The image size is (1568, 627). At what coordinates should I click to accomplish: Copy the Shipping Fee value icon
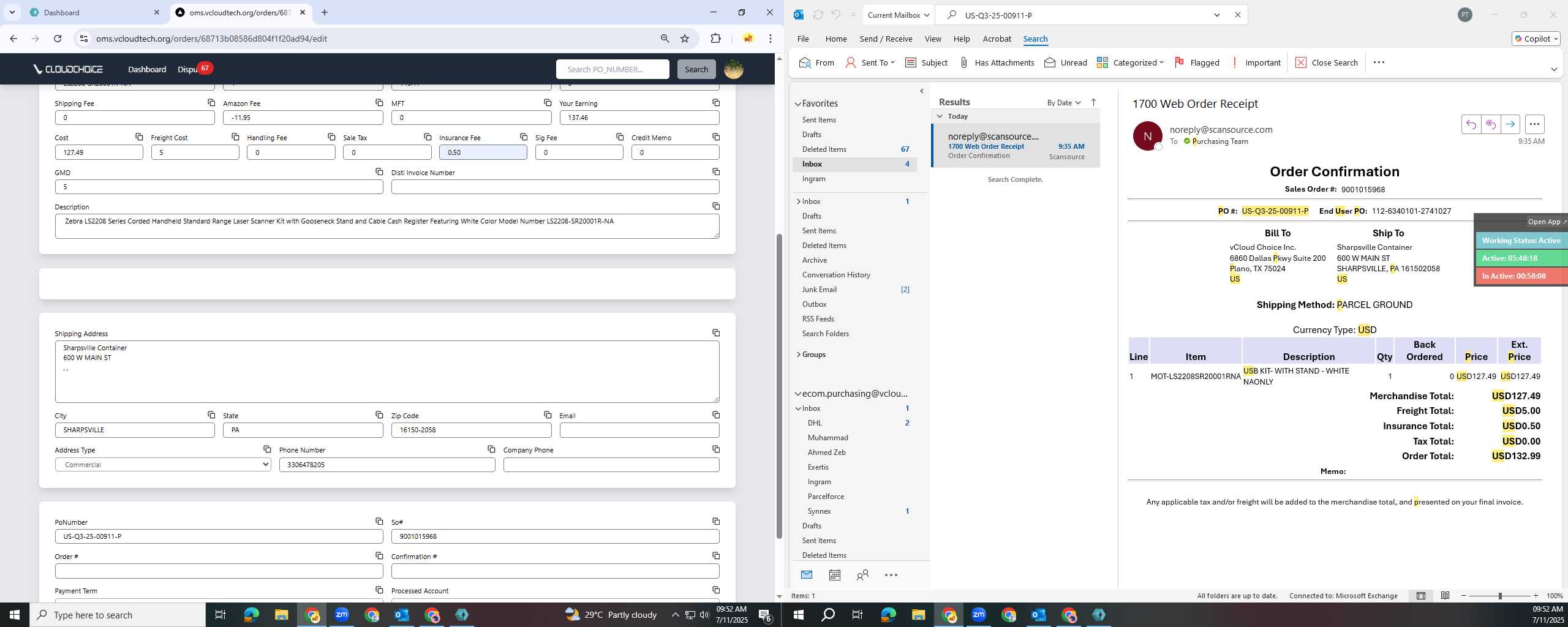pyautogui.click(x=211, y=102)
